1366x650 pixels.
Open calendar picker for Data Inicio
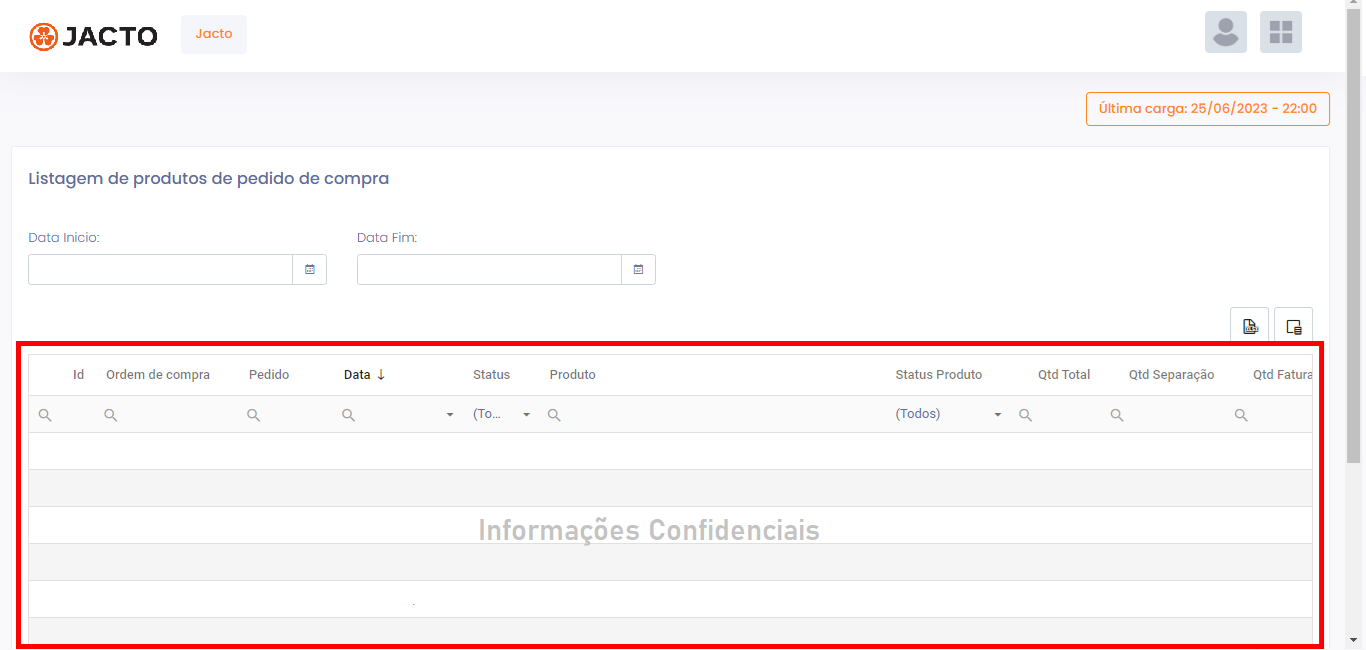point(310,270)
